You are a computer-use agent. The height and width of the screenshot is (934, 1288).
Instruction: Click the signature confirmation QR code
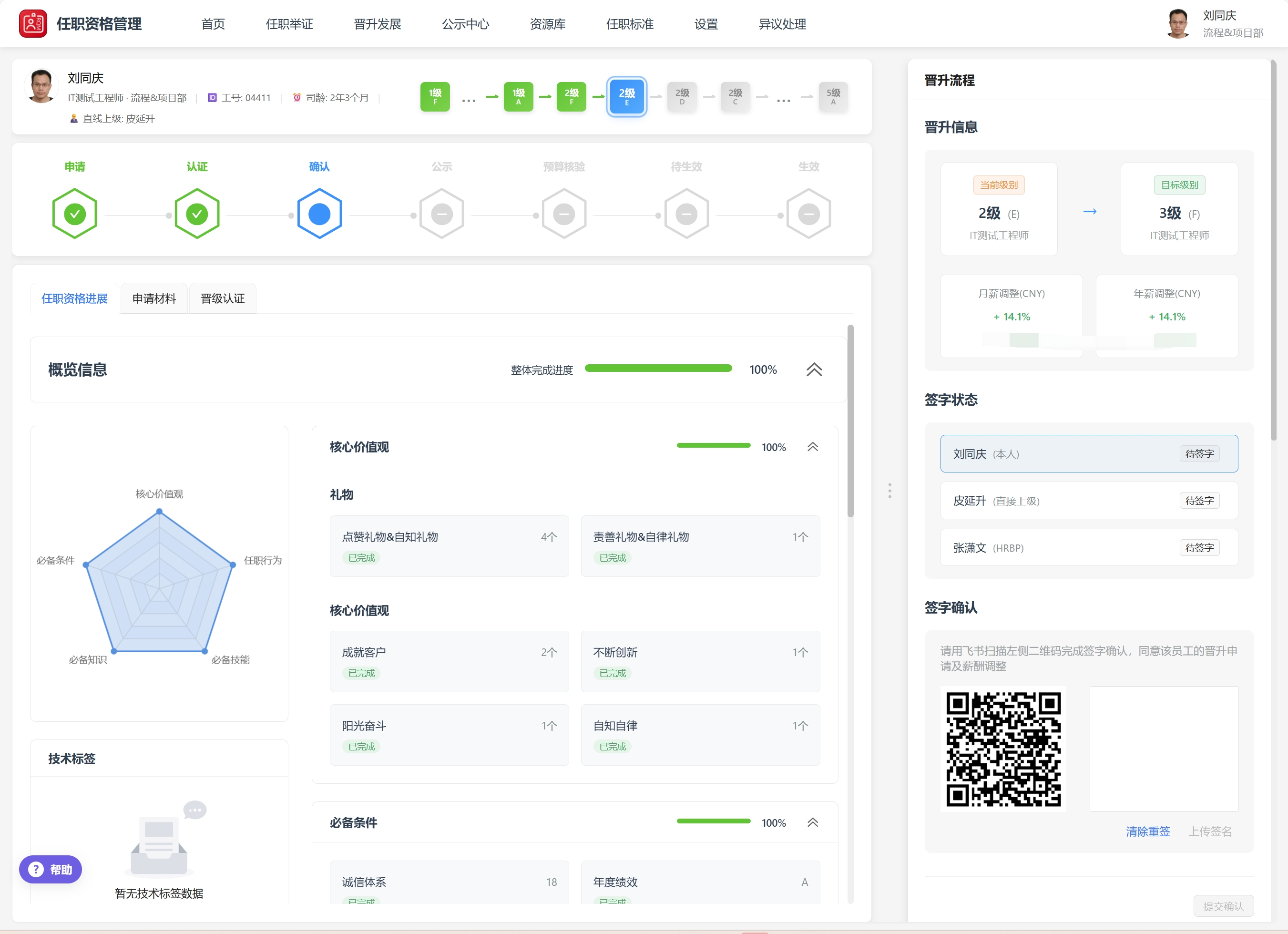pos(1002,750)
